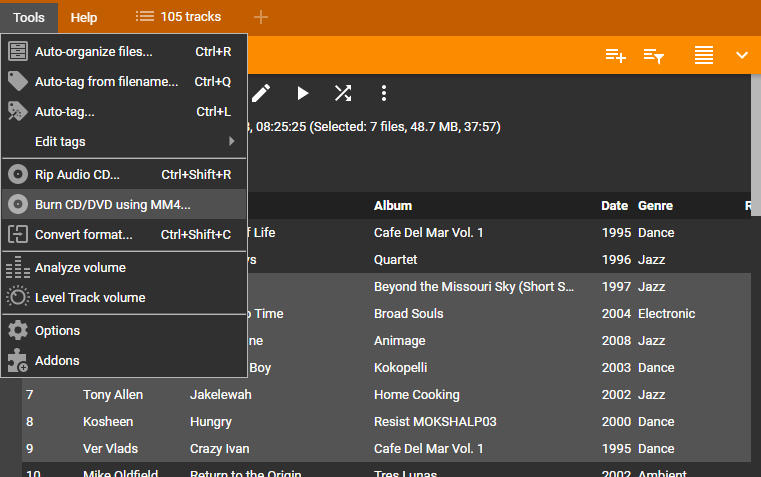
Task: Expand the orange bar chevron dropdown
Action: [x=742, y=56]
